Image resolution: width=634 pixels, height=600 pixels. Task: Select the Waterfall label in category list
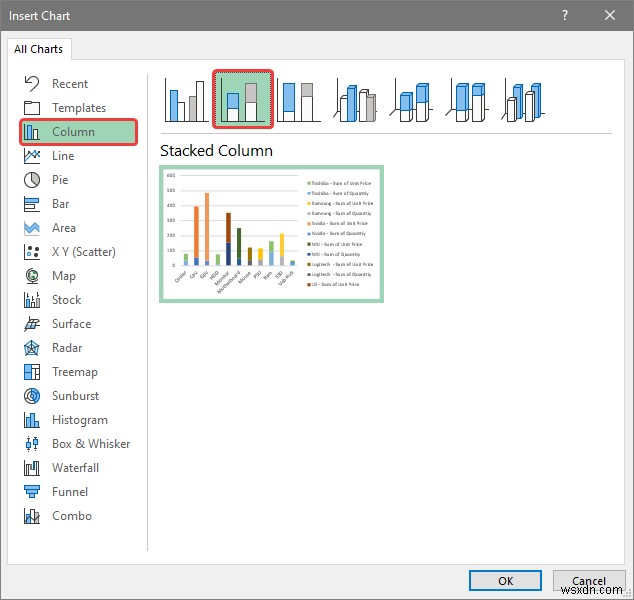pyautogui.click(x=76, y=468)
